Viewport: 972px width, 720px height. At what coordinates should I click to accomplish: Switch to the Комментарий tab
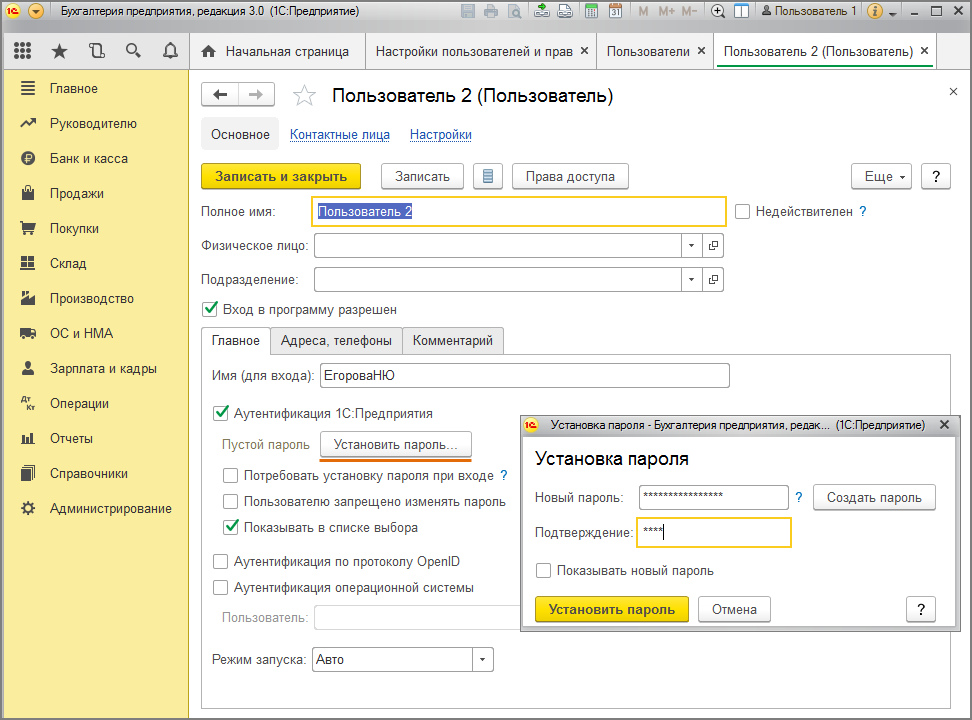click(x=453, y=340)
